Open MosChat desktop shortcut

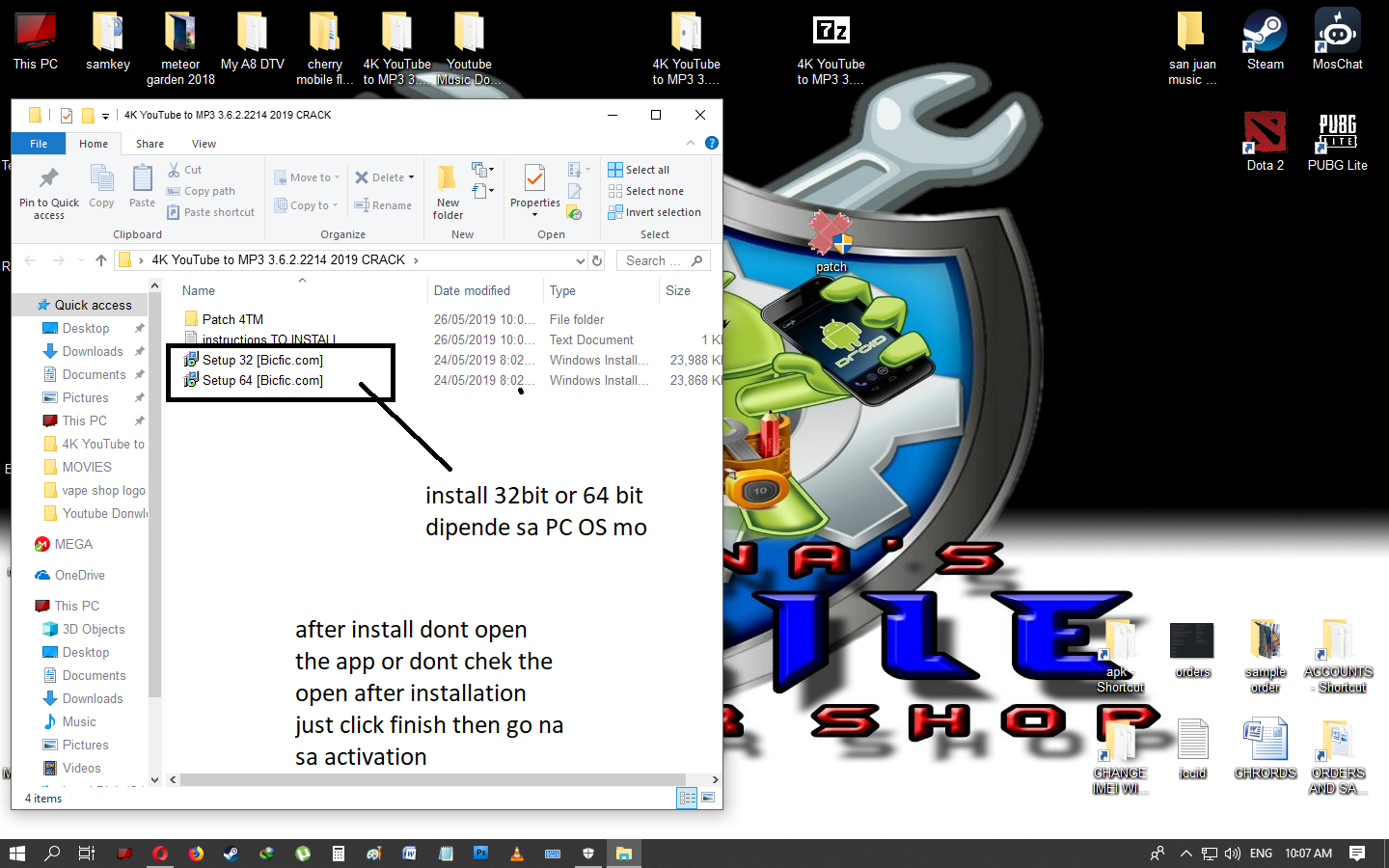[1337, 40]
